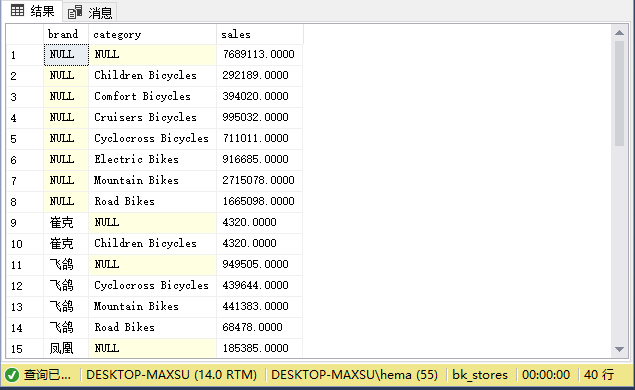This screenshot has width=635, height=390.
Task: Click the message icon on 消息 tab
Action: (75, 12)
